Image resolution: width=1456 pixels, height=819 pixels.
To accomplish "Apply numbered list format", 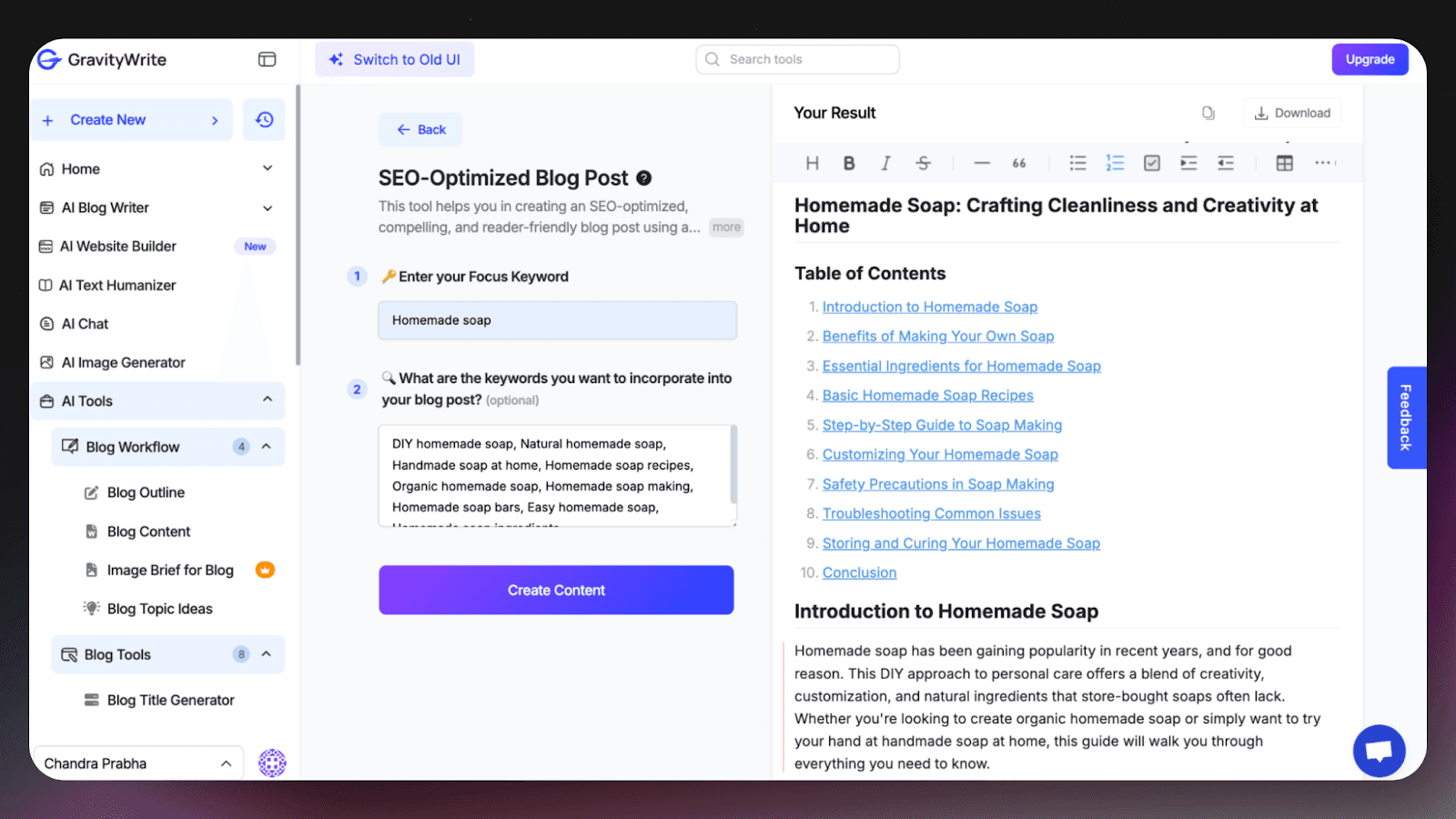I will click(x=1115, y=163).
